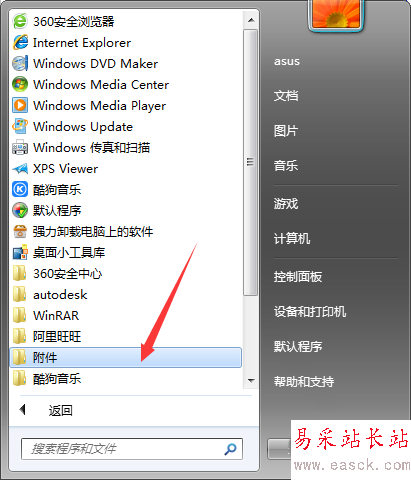Expand the 附件 folder text label
The height and width of the screenshot is (480, 411).
coord(45,358)
